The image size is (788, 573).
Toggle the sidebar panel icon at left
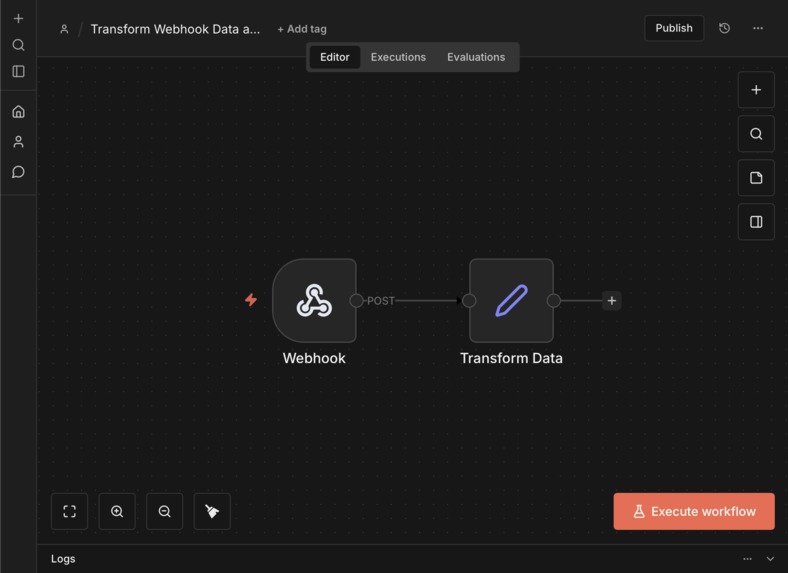point(19,71)
